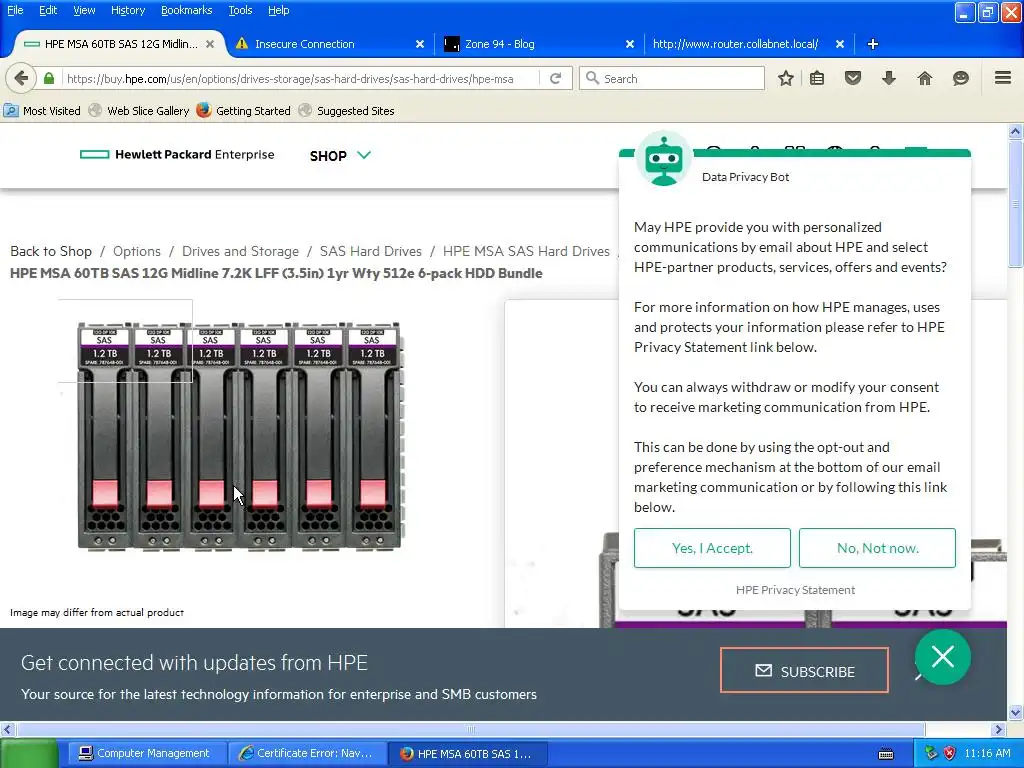Save page to Pocket icon
The width and height of the screenshot is (1024, 768).
tap(853, 78)
